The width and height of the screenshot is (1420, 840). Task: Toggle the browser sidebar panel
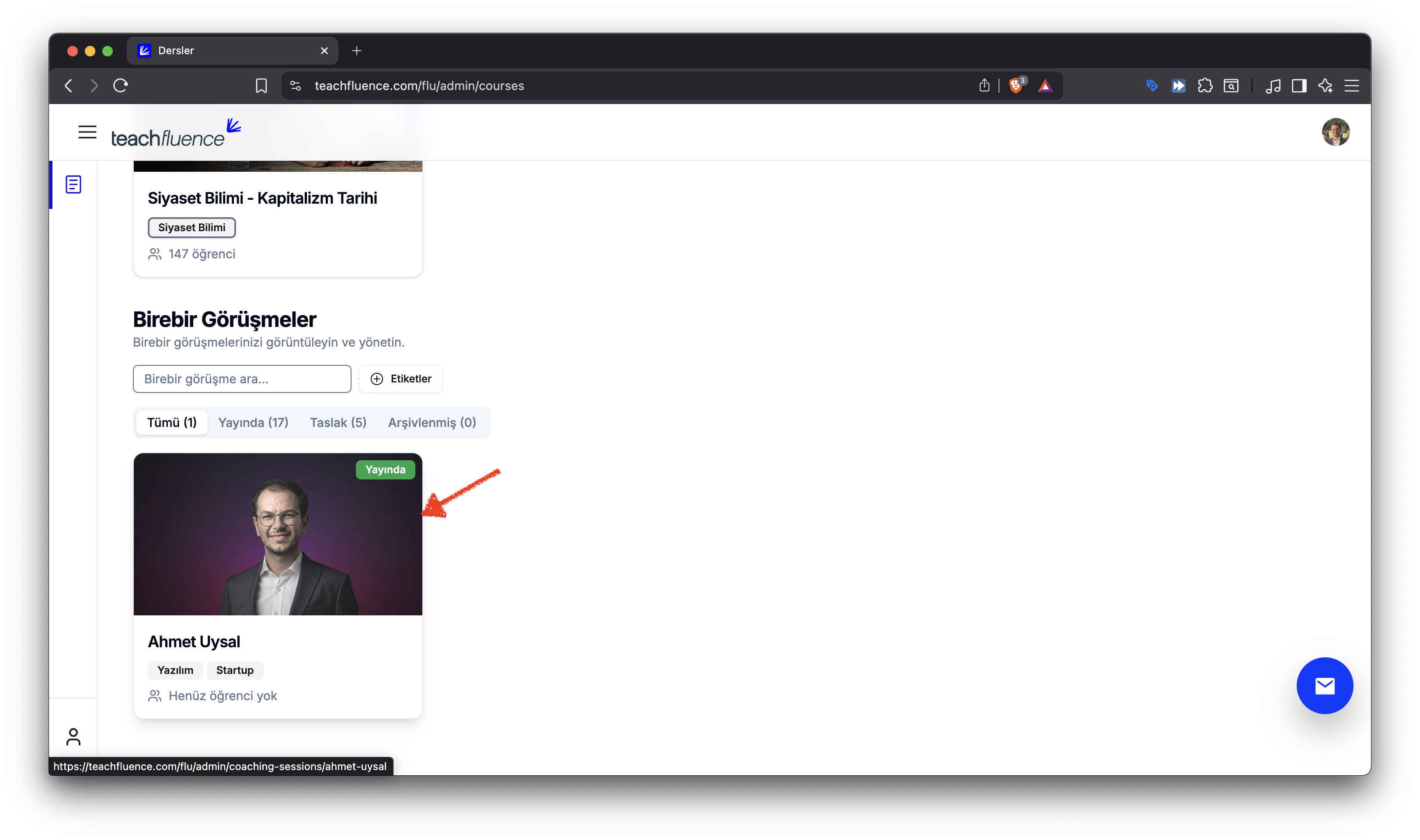(1299, 86)
